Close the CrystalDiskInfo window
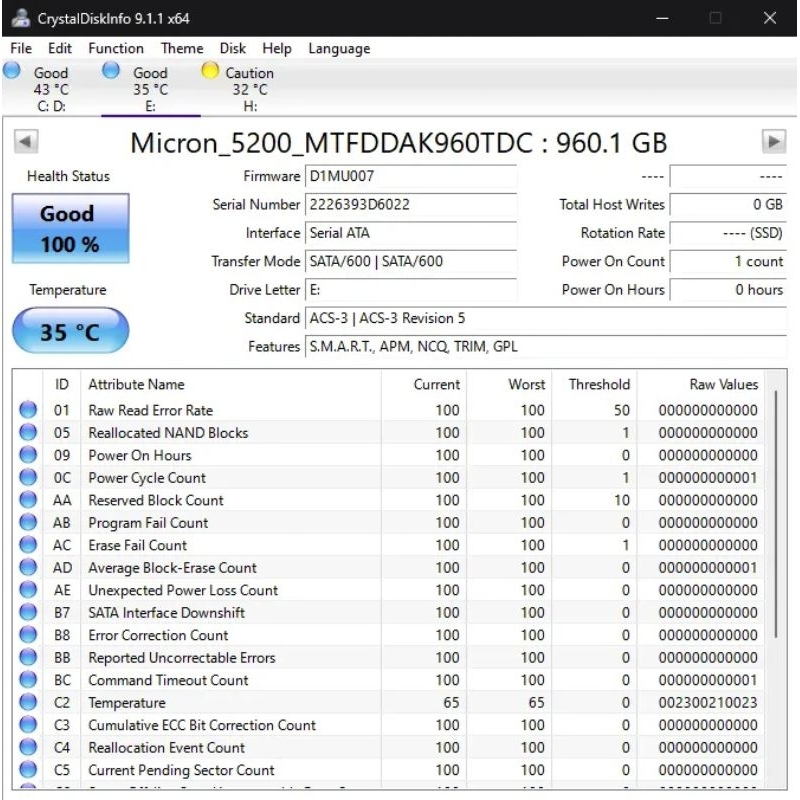 click(769, 18)
